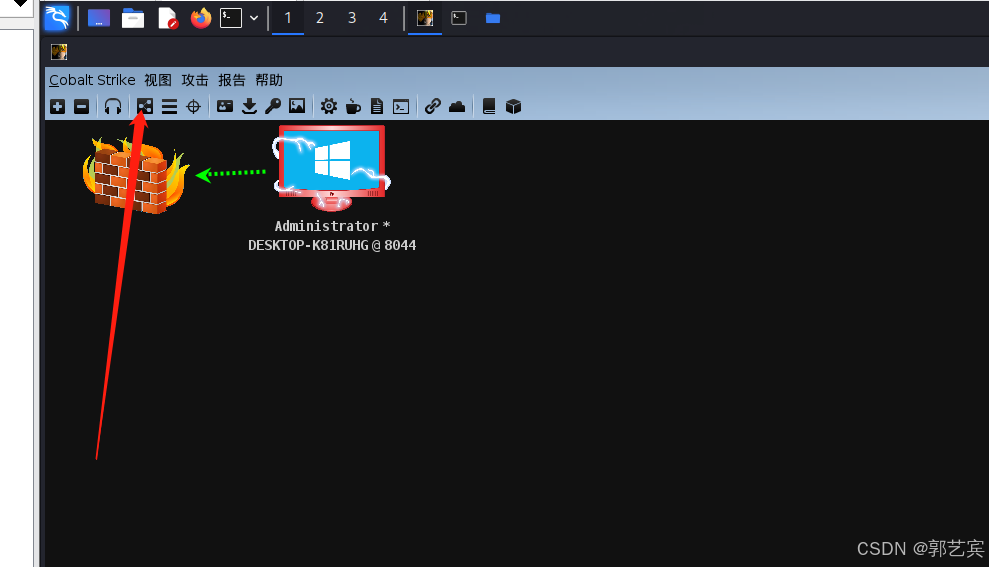Click the scripted web delivery terminal icon
This screenshot has width=989, height=567.
(401, 107)
